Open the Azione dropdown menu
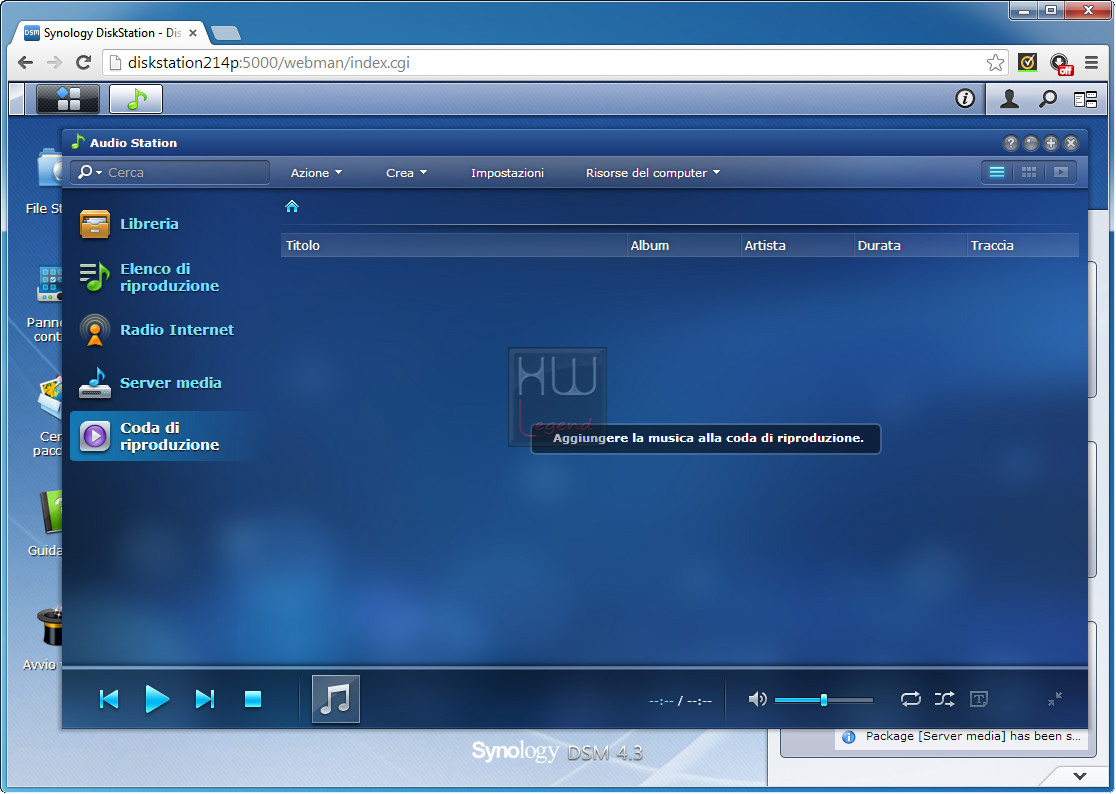Image resolution: width=1116 pixels, height=794 pixels. point(316,173)
